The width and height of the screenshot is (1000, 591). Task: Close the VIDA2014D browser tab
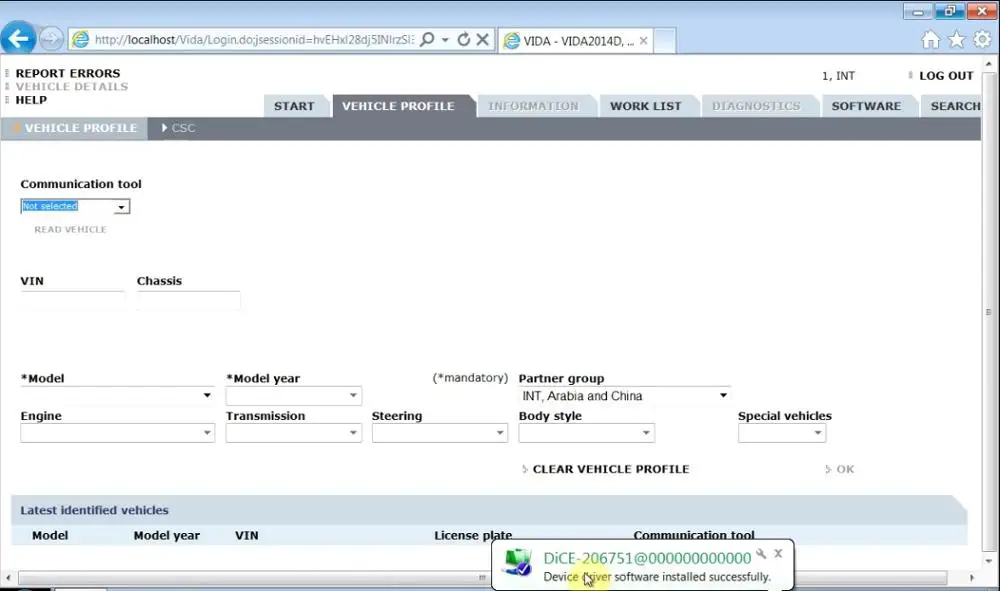[643, 41]
